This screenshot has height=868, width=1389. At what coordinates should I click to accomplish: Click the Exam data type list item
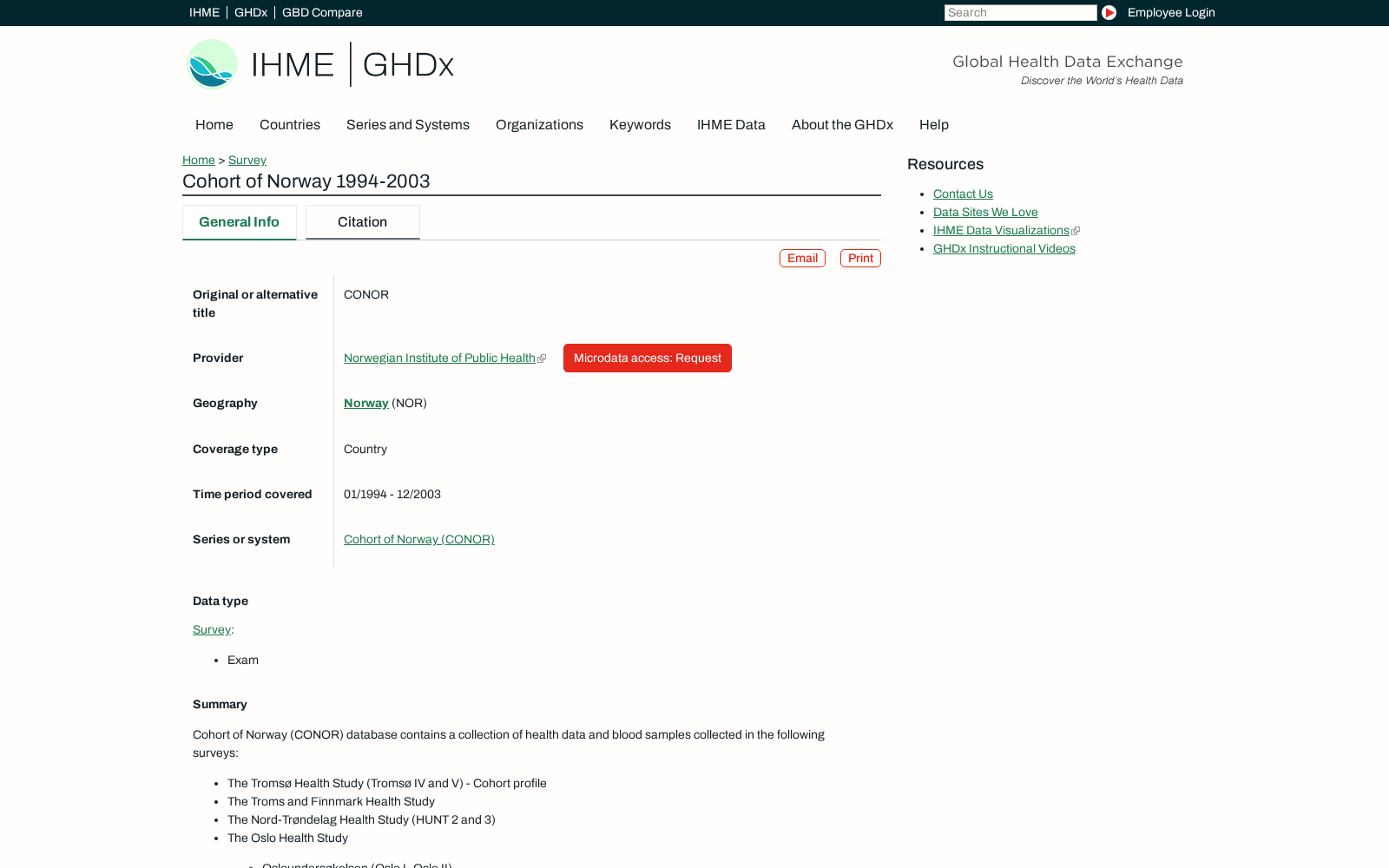click(x=243, y=660)
